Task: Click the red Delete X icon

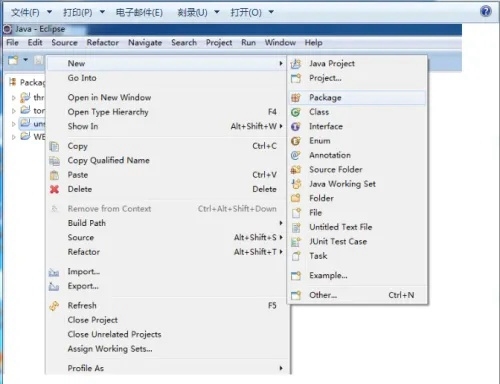Action: click(54, 189)
